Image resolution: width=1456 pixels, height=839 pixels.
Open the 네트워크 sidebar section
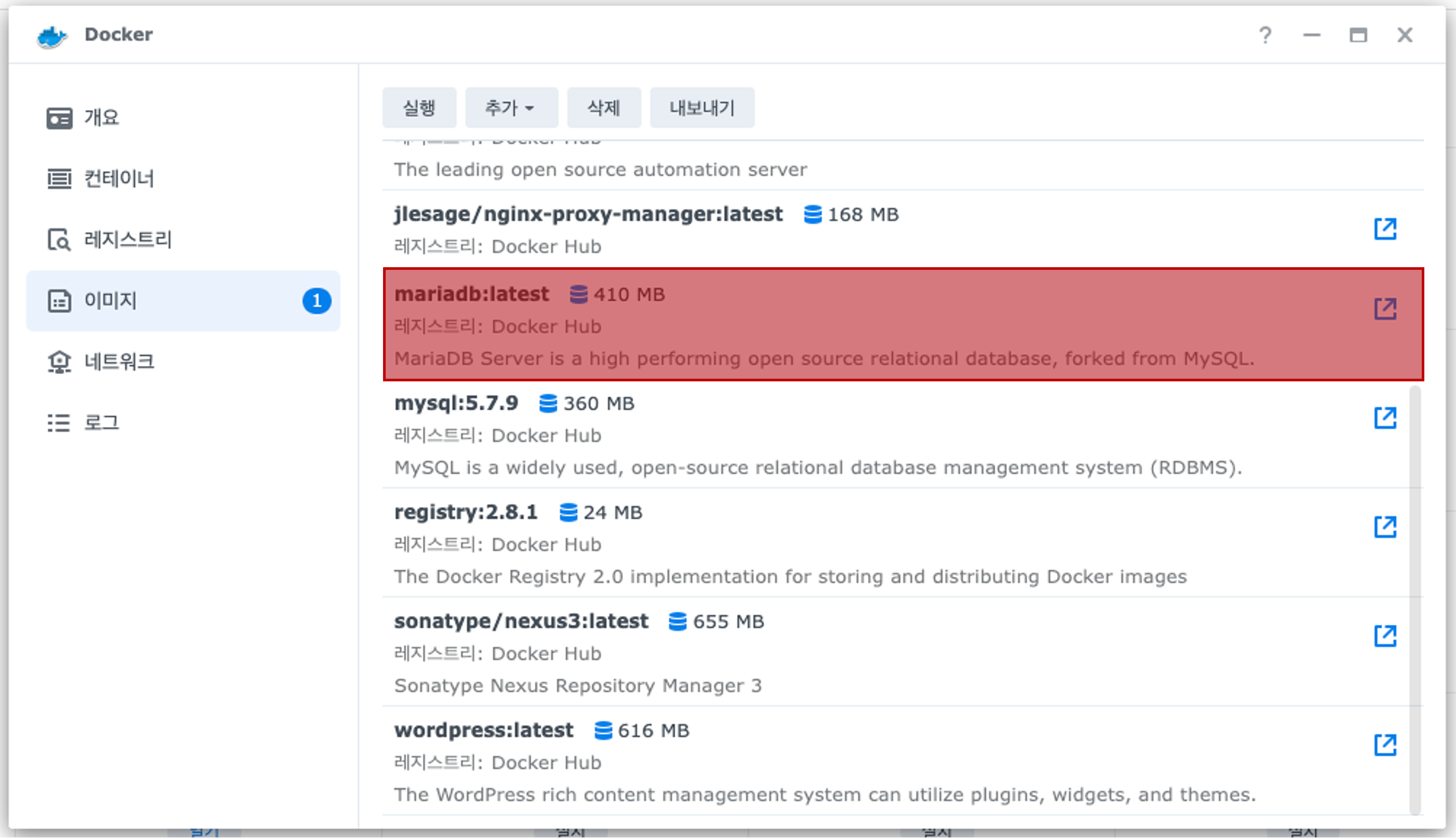[x=118, y=362]
